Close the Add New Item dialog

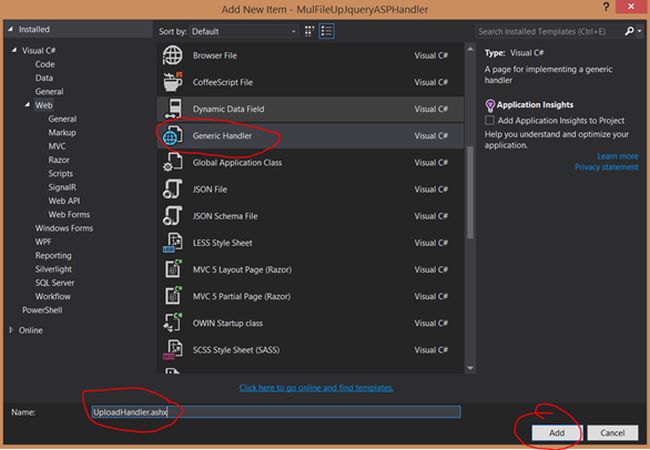click(631, 7)
